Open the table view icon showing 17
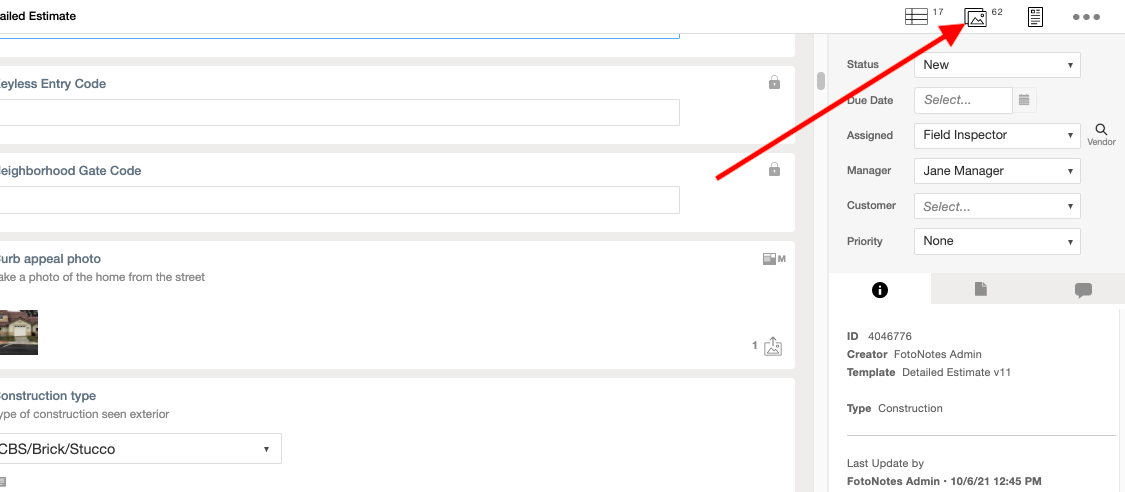The image size is (1125, 492). point(916,16)
